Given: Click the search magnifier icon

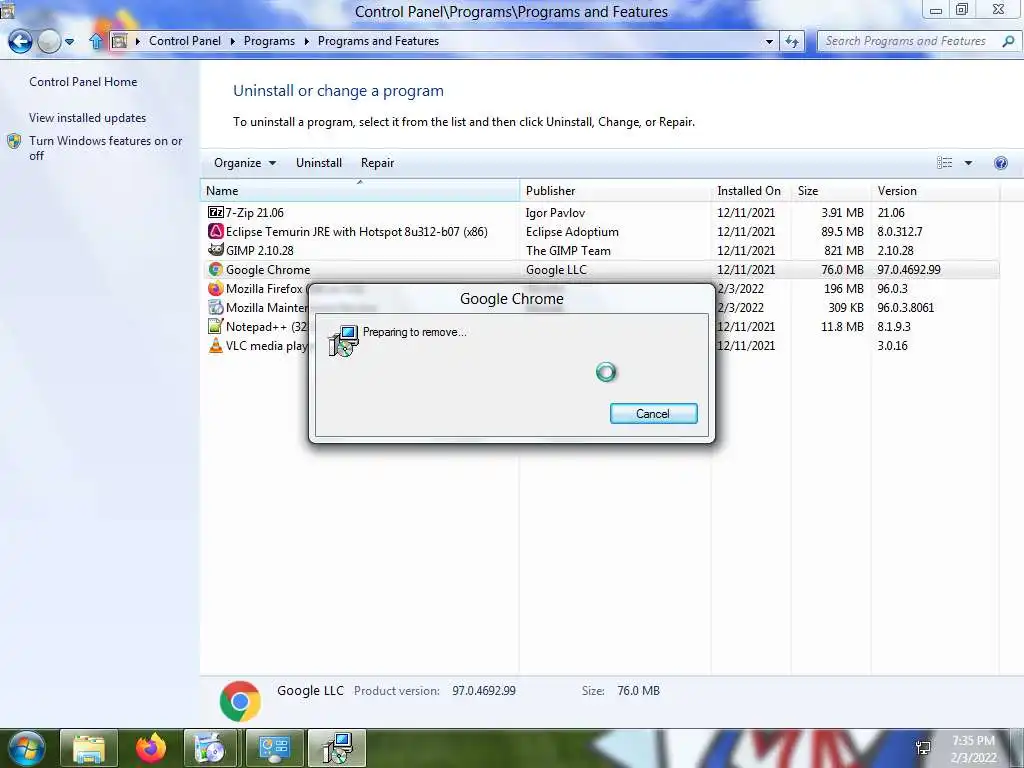Looking at the screenshot, I should (x=1008, y=41).
